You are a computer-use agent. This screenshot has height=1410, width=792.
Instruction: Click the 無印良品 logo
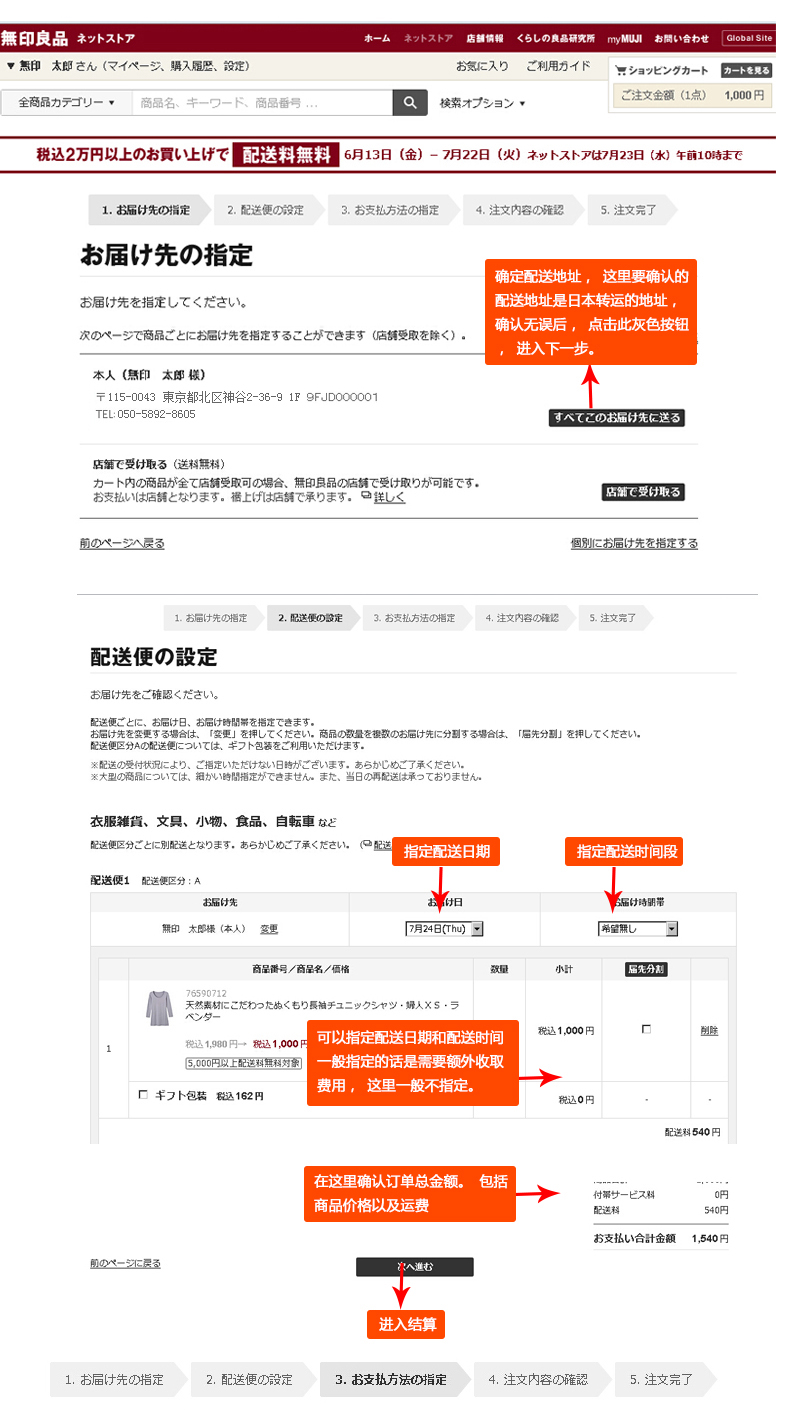(34, 39)
